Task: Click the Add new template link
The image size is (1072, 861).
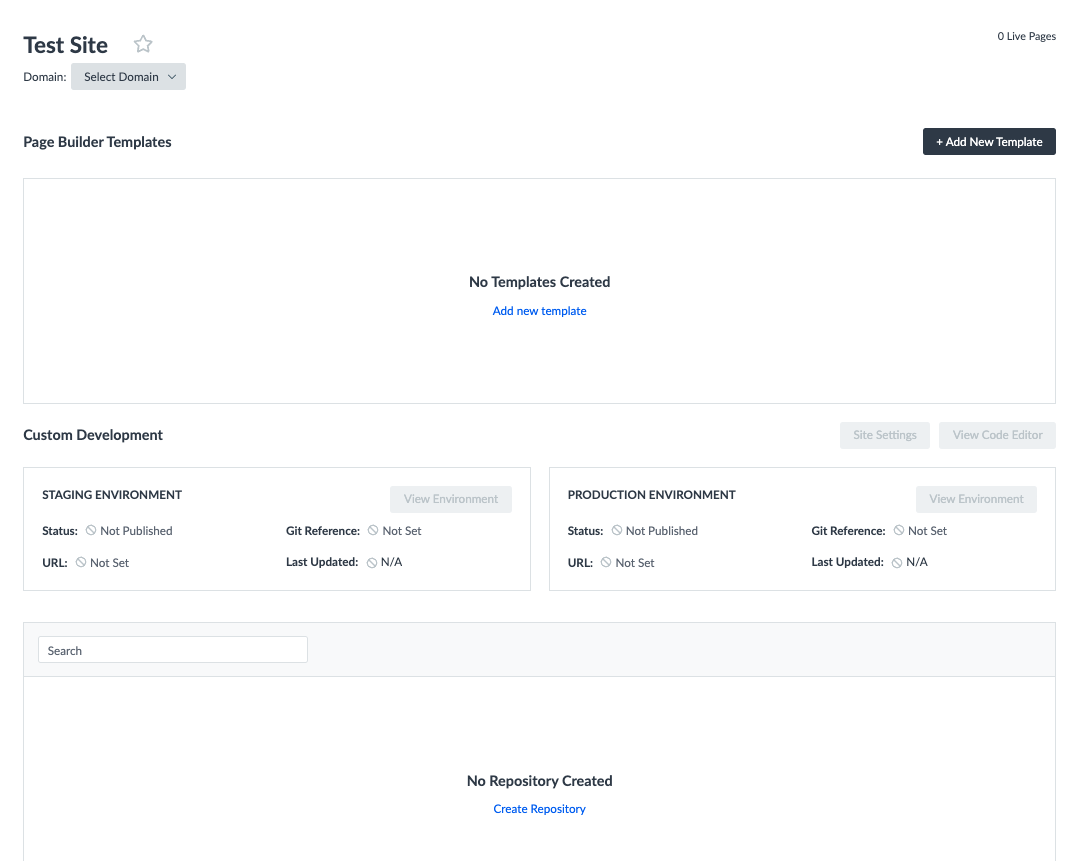Action: 539,311
